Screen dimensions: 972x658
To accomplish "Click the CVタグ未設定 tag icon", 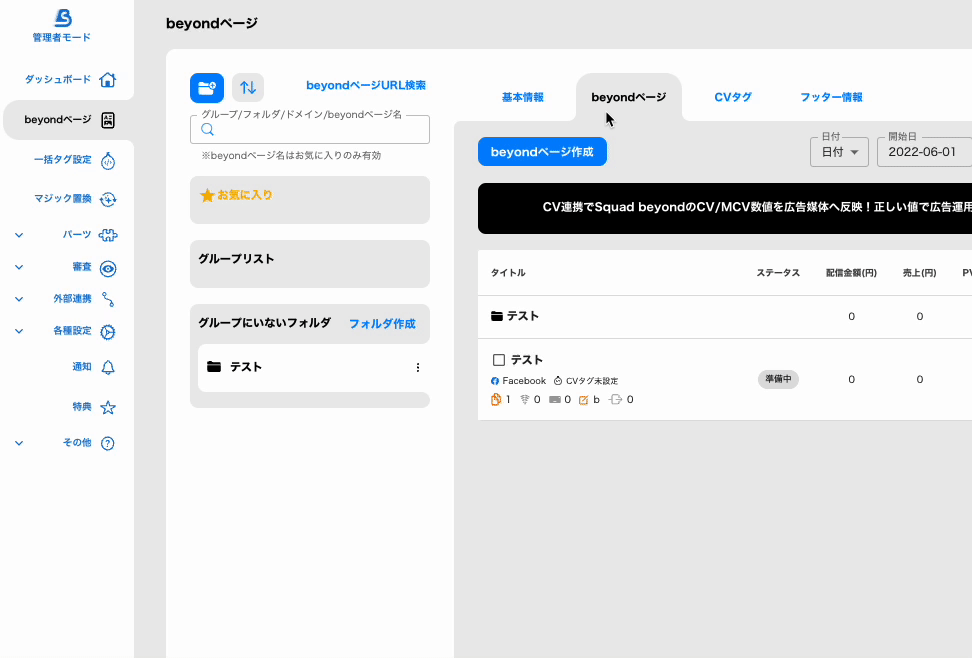I will (x=558, y=381).
